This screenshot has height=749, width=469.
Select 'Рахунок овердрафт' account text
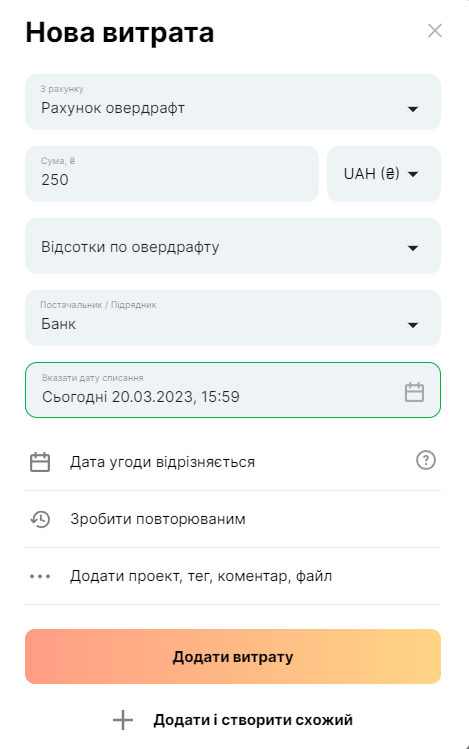[x=113, y=108]
